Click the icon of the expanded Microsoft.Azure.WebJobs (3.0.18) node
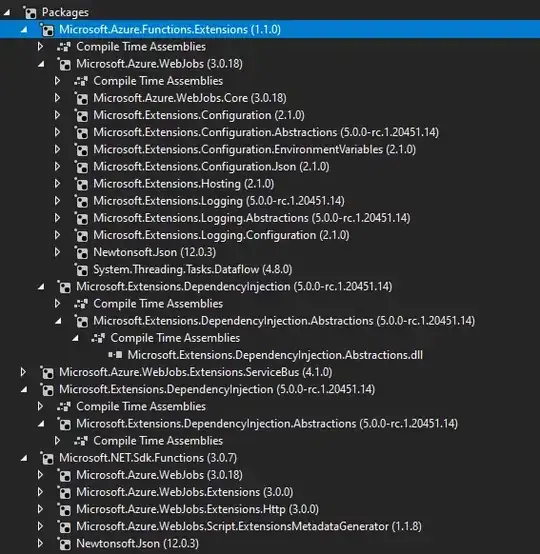The height and width of the screenshot is (554, 540). pos(64,64)
